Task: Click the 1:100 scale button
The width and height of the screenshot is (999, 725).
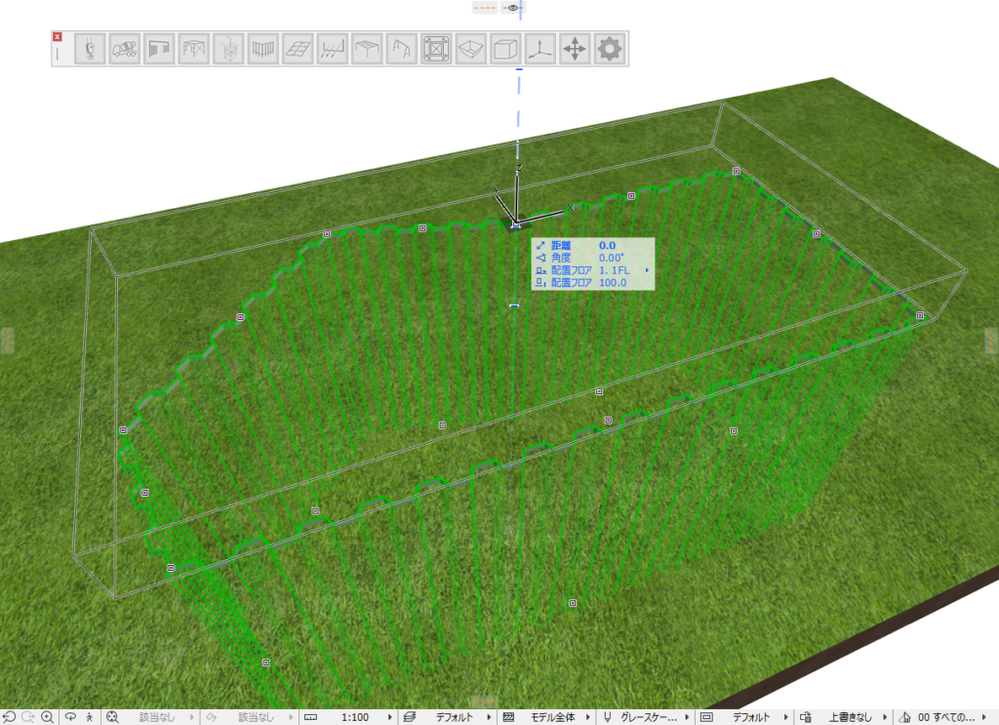Action: point(355,717)
